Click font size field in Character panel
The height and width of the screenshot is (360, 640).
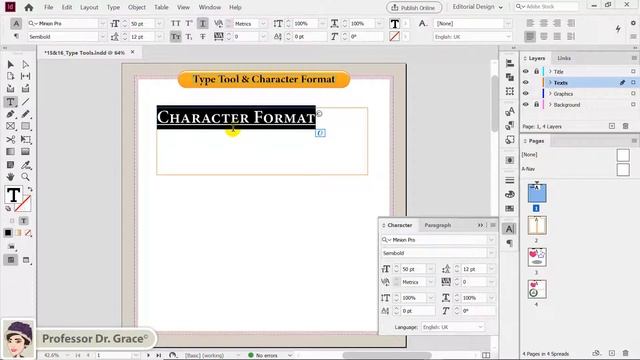[413, 269]
